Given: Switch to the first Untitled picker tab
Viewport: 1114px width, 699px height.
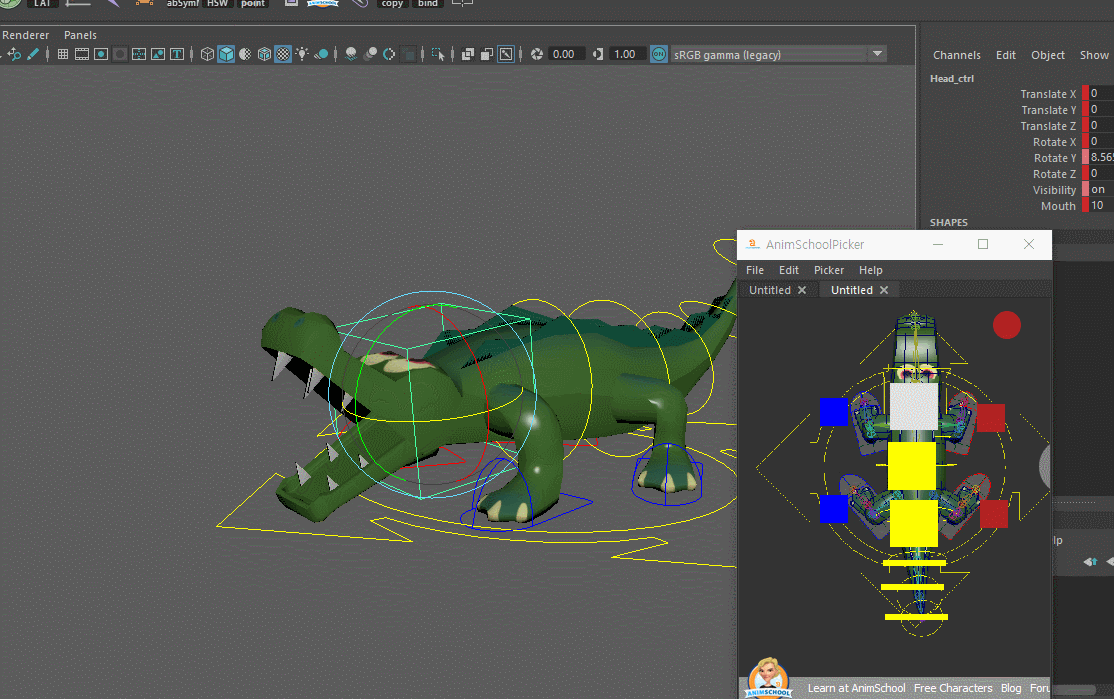Looking at the screenshot, I should (x=770, y=290).
